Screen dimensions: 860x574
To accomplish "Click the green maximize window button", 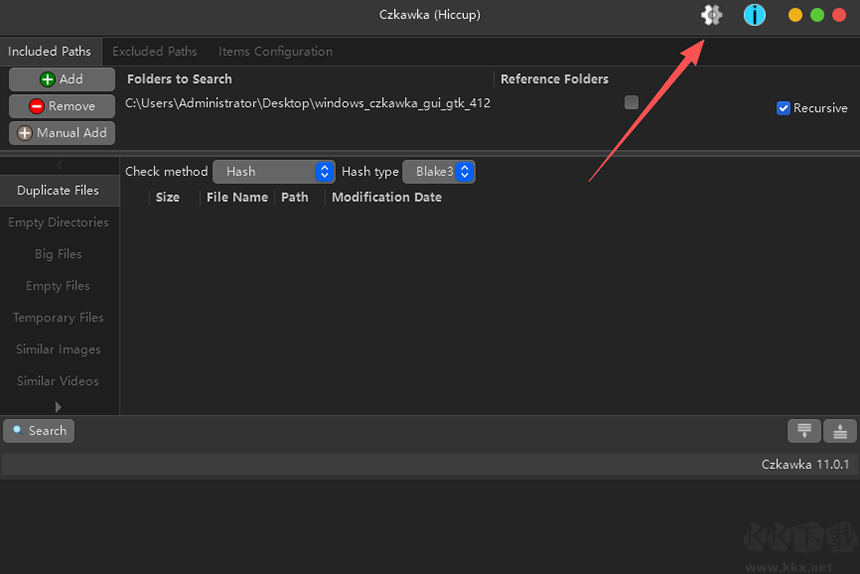I will click(x=817, y=15).
